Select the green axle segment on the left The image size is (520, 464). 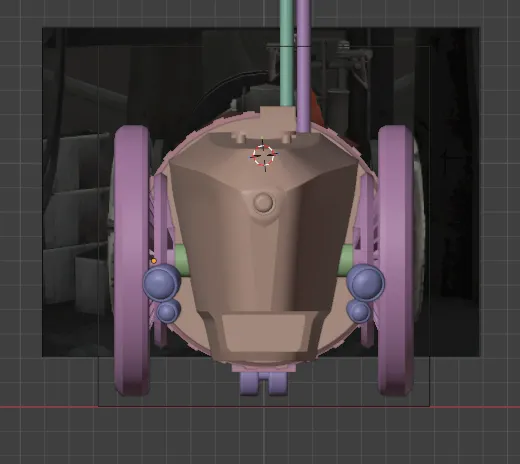(182, 260)
